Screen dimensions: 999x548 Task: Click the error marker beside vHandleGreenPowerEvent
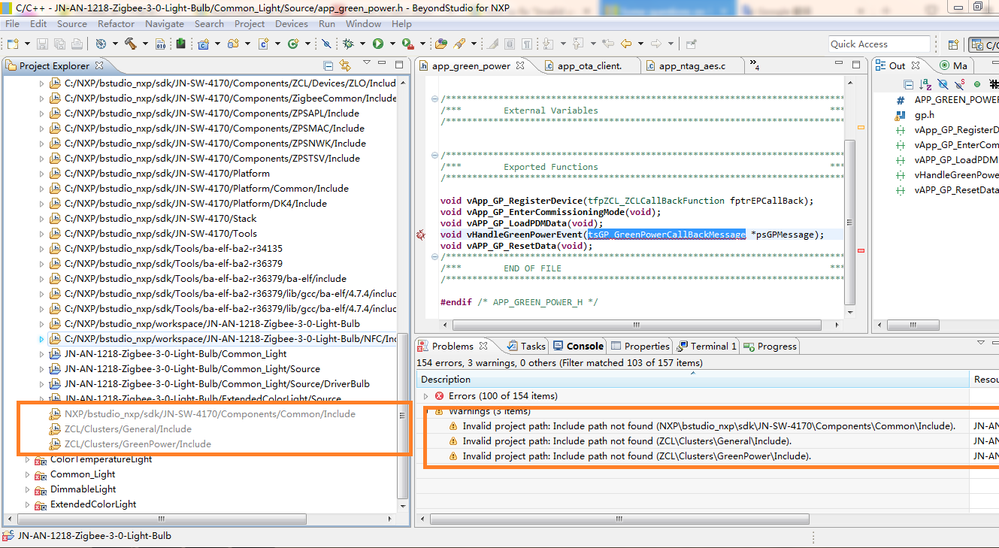click(x=420, y=234)
